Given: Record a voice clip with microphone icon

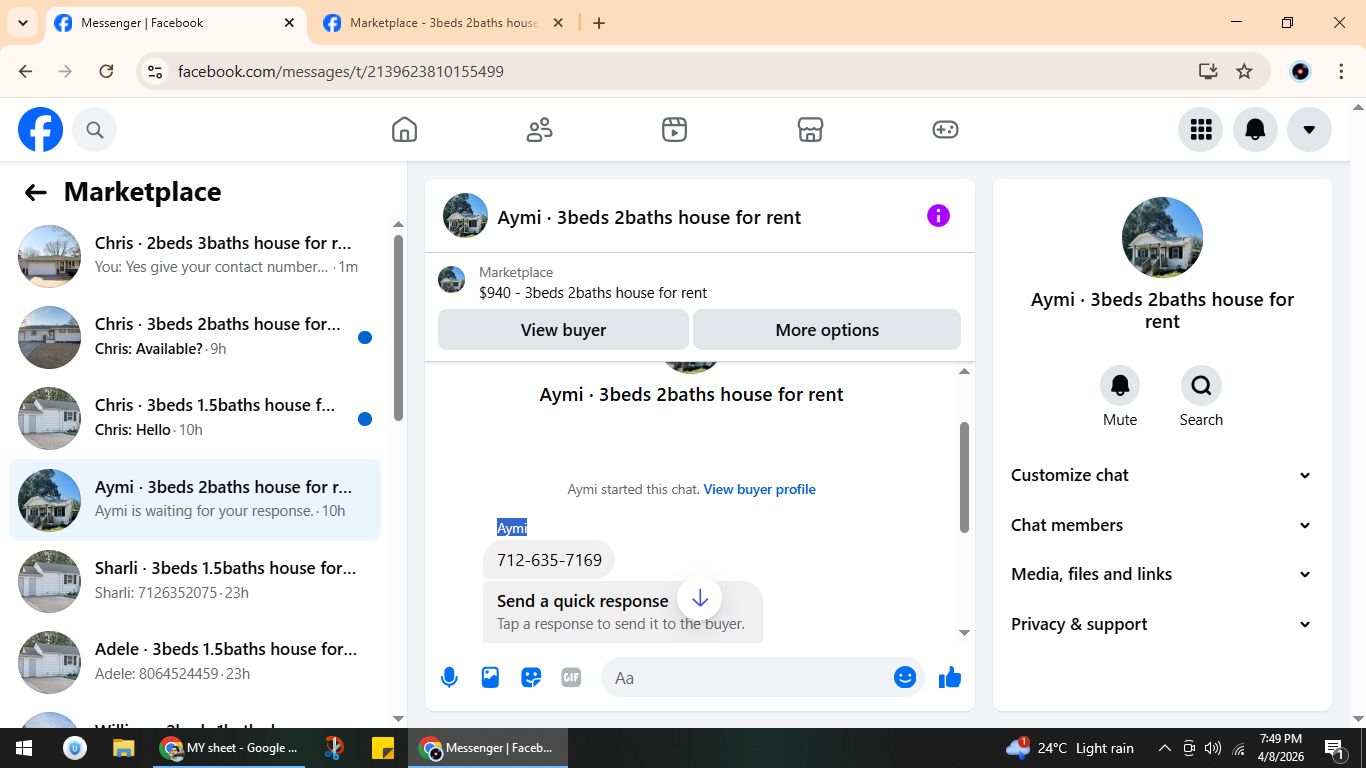Looking at the screenshot, I should pos(449,678).
